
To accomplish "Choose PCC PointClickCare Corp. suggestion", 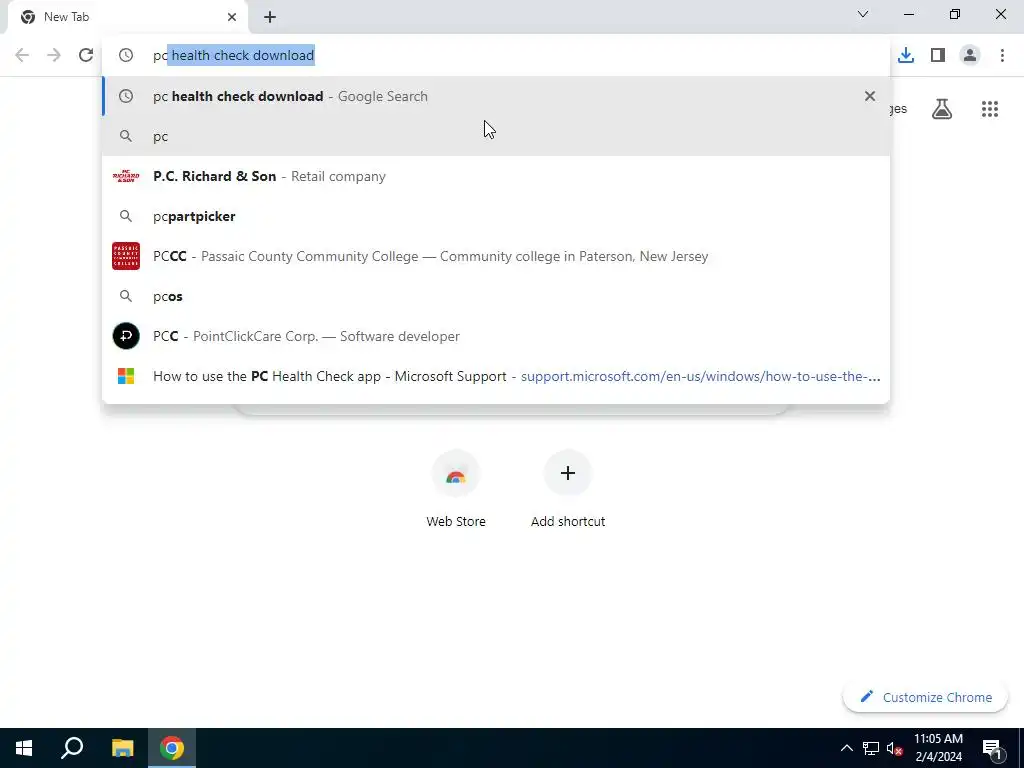I will click(496, 336).
